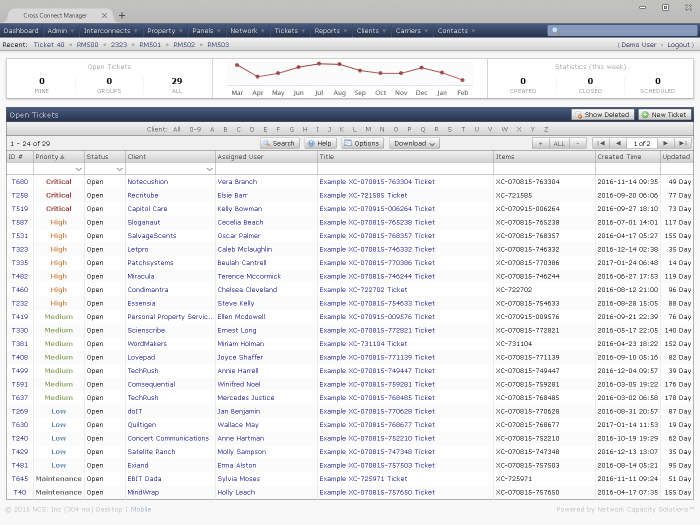The width and height of the screenshot is (700, 525).
Task: Expand the Download dropdown
Action: 414,144
